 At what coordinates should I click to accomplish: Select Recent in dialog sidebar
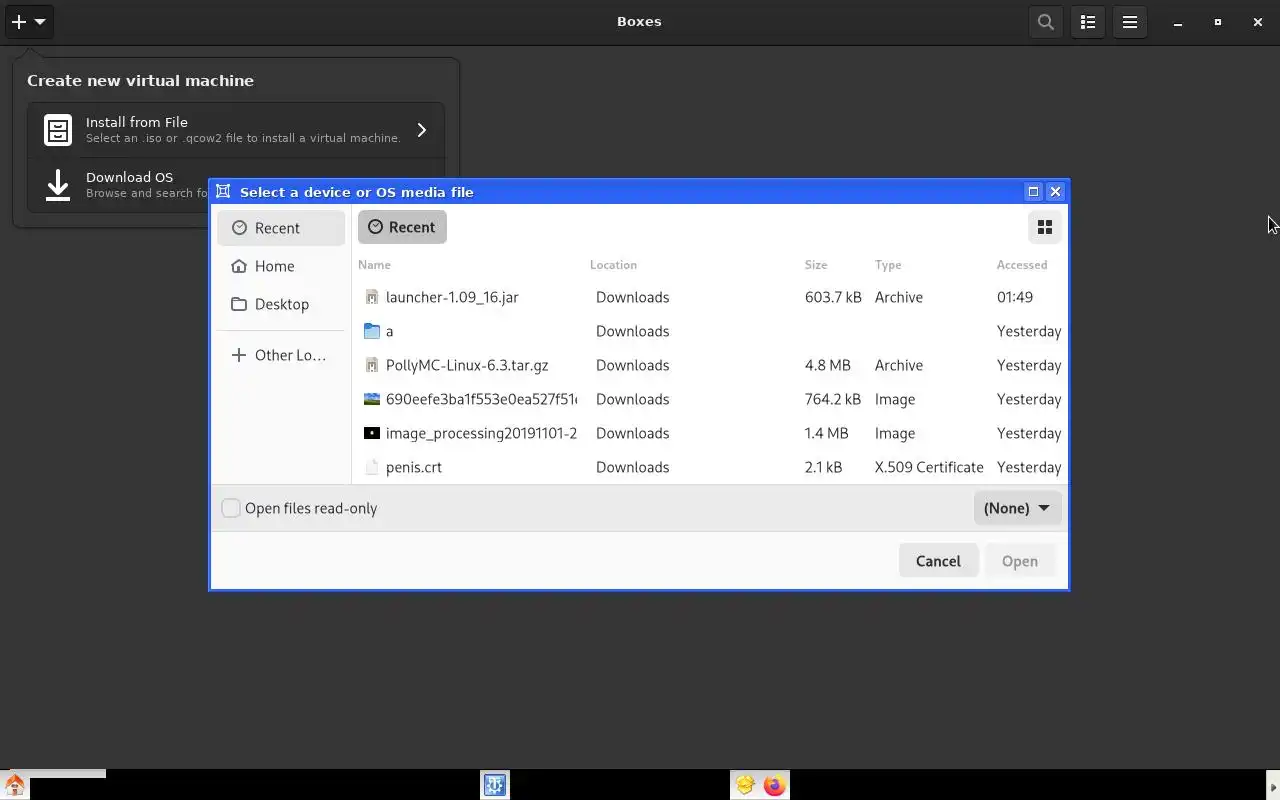[x=281, y=228]
